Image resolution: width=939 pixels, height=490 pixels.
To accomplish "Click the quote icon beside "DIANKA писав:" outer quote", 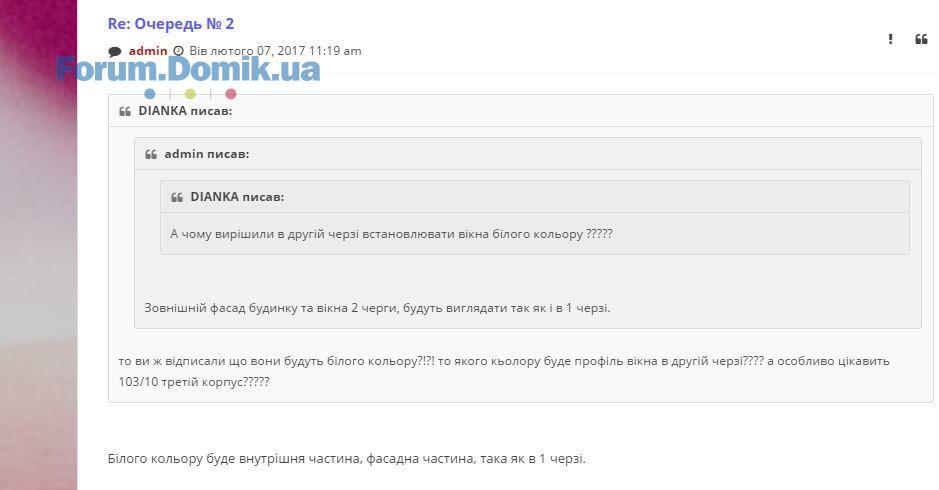I will [x=125, y=111].
